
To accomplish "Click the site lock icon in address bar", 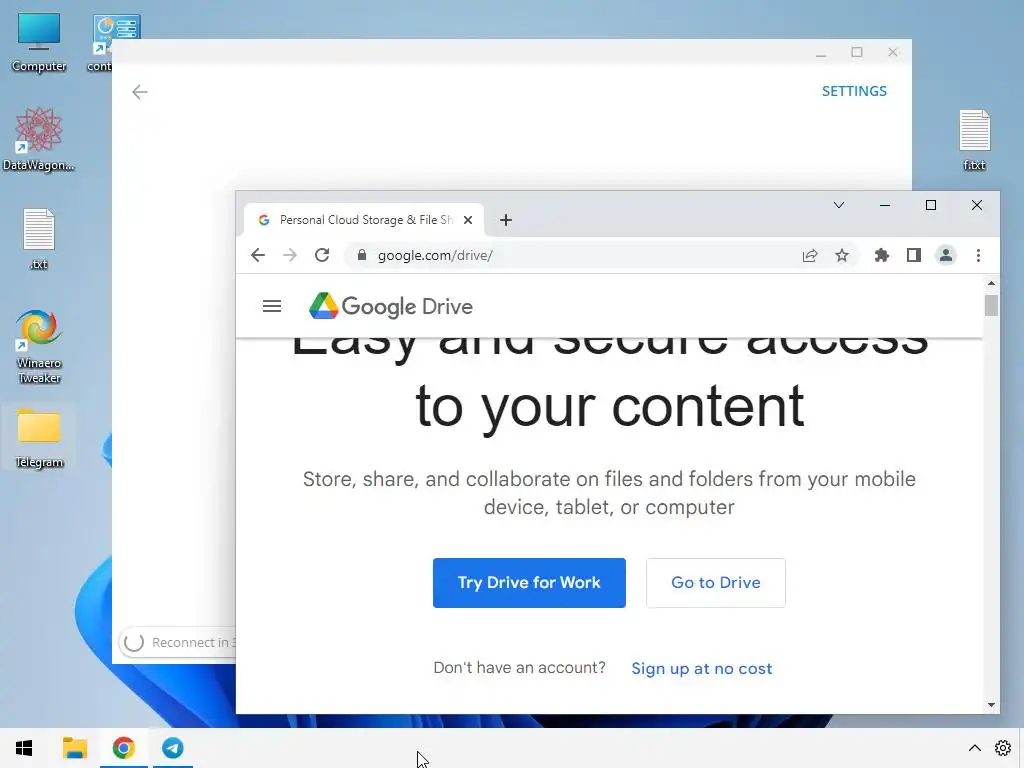I will [362, 255].
